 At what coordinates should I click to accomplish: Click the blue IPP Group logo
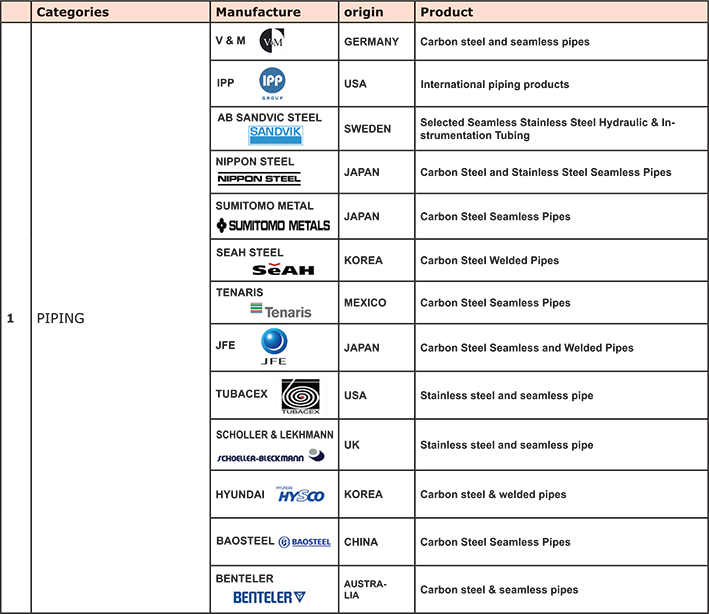(273, 83)
